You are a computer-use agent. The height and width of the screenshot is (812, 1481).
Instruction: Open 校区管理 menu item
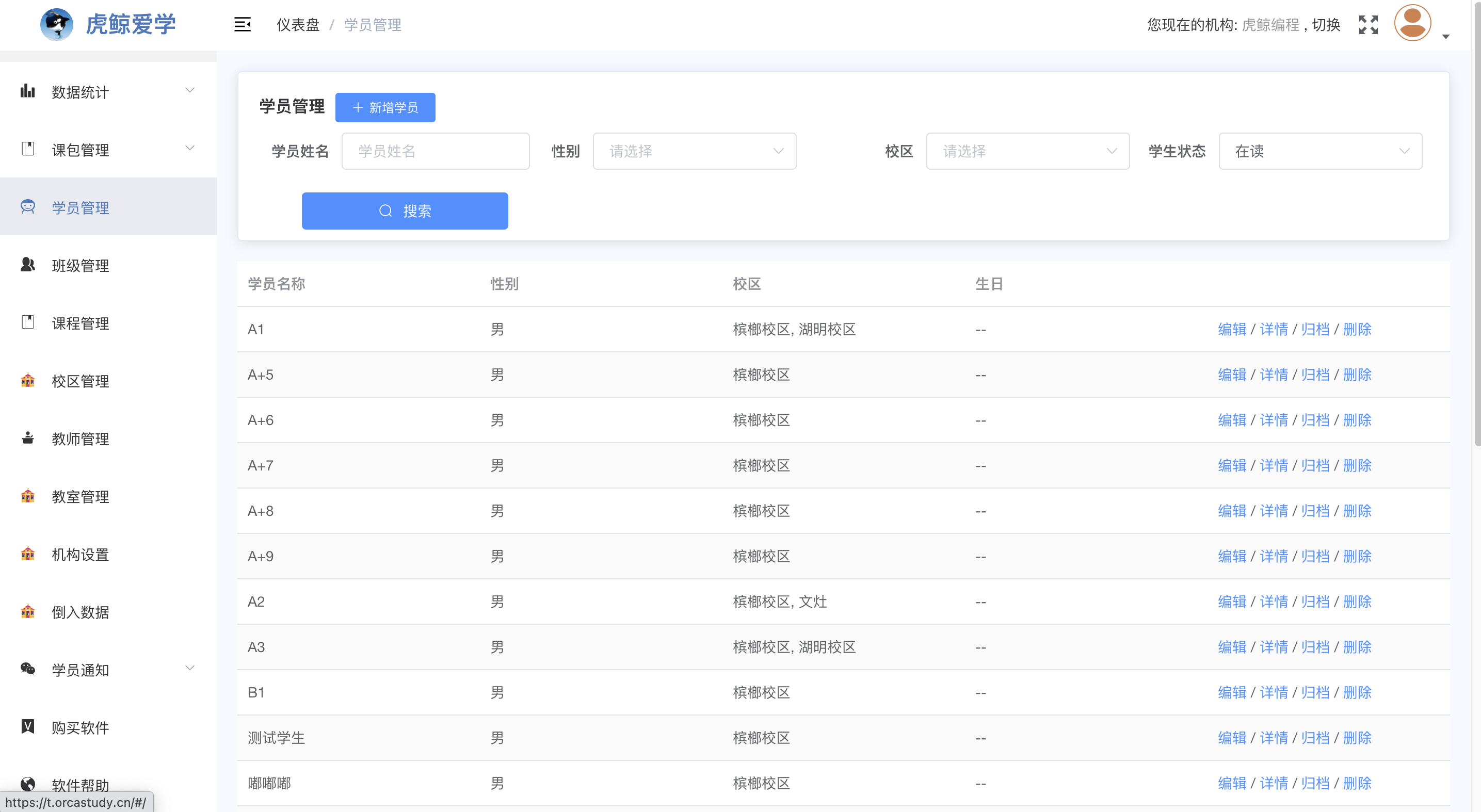tap(108, 380)
